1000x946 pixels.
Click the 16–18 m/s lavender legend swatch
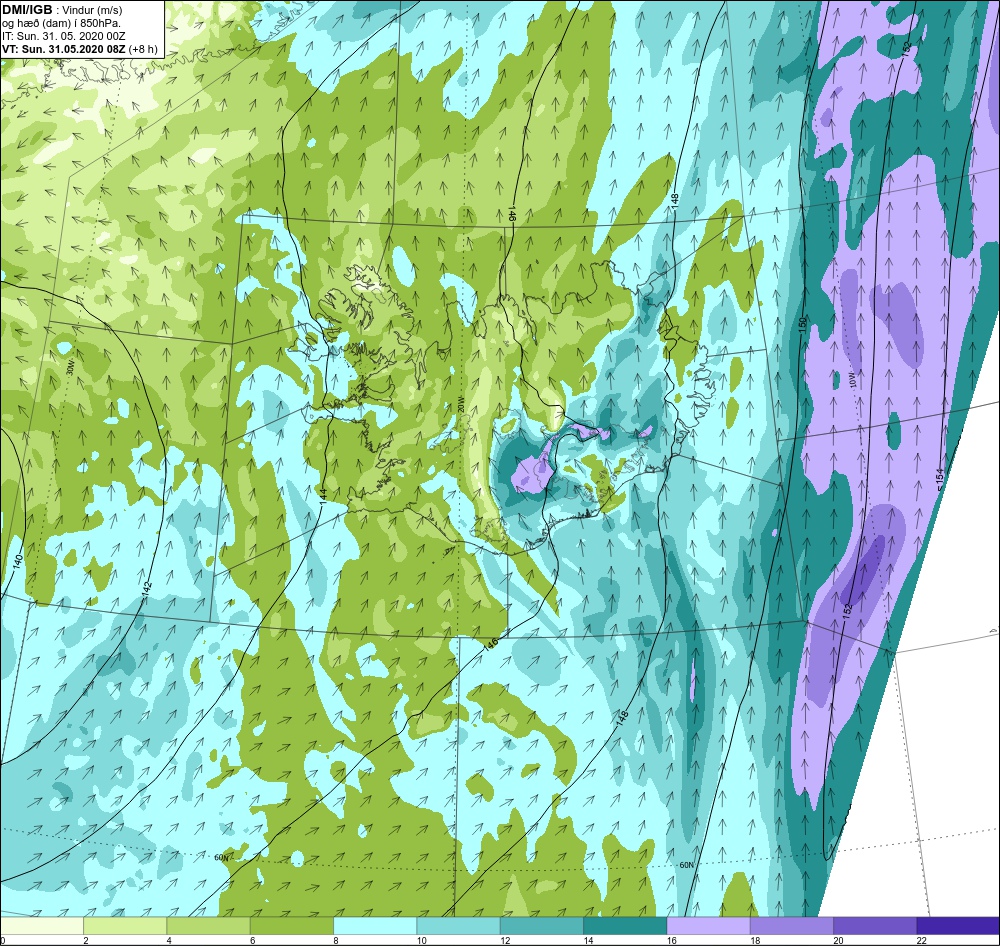(x=709, y=925)
